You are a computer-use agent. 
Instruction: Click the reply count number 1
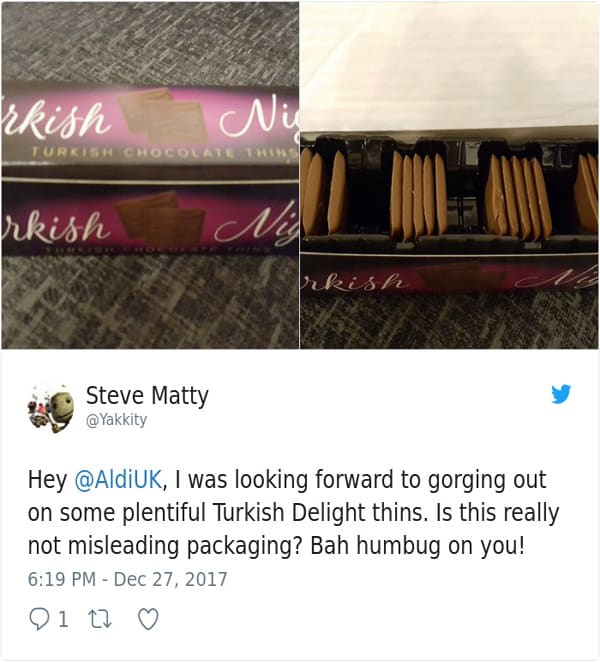point(63,619)
